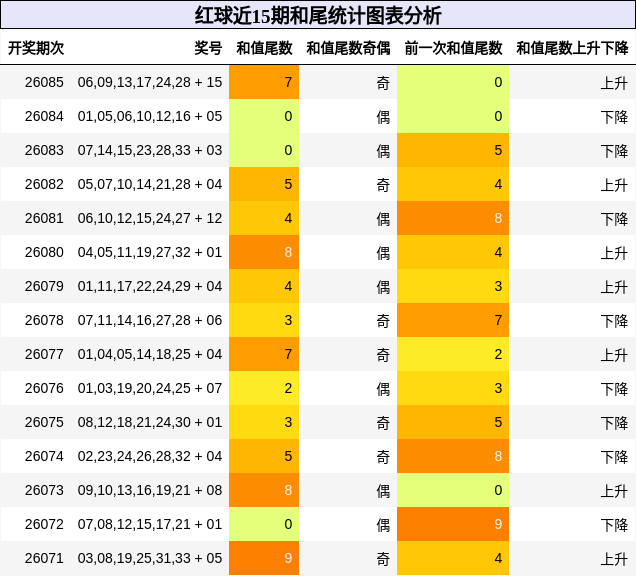Select numbers 06,09,13,17,24,28 + 15
Viewport: 636px width, 576px height.
150,82
